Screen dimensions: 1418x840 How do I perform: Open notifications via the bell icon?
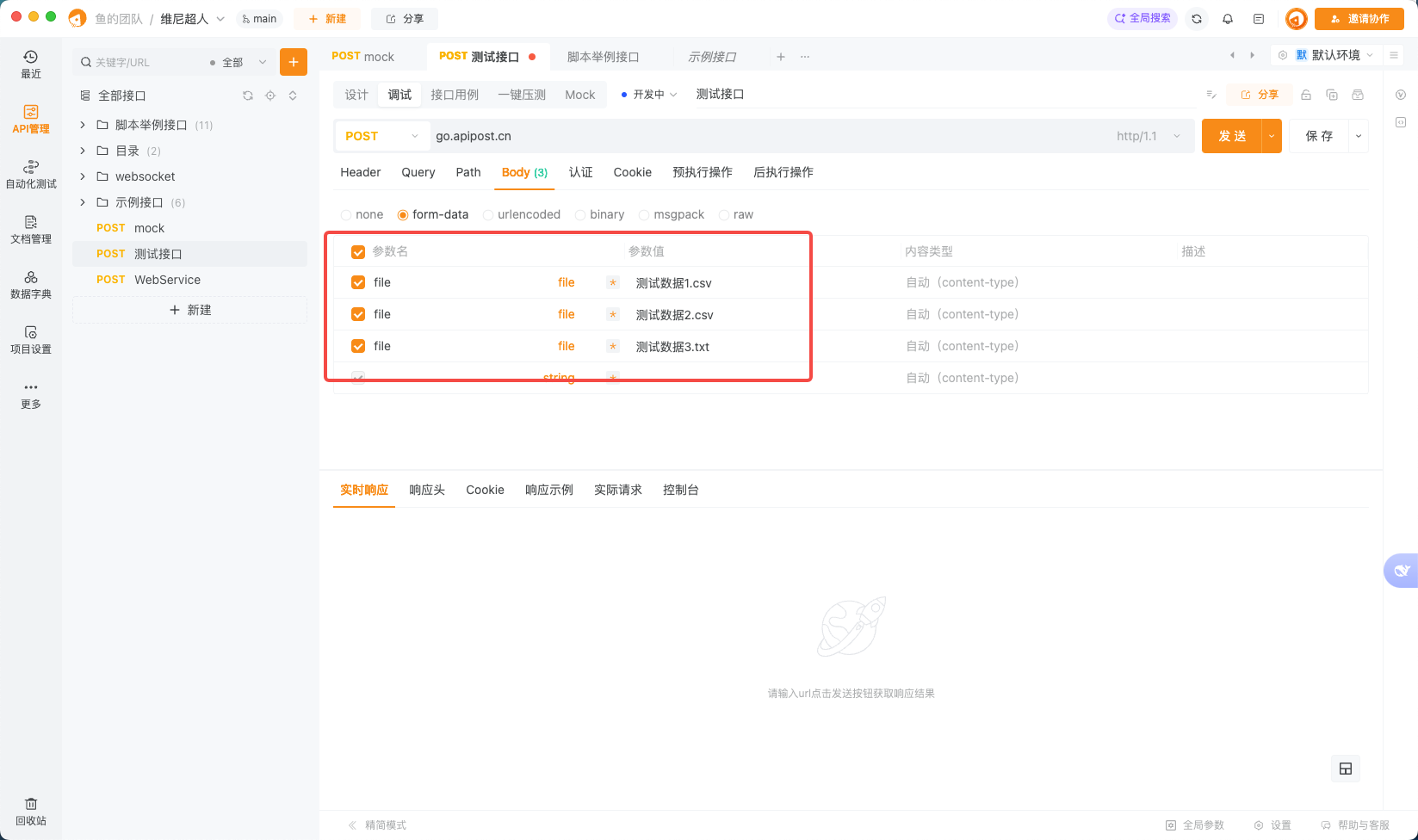click(x=1228, y=18)
